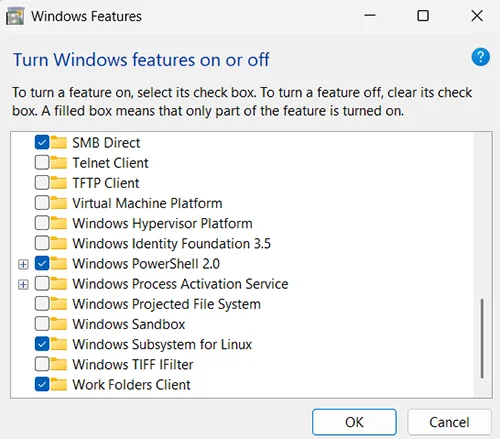Screen dimensions: 500x439
Task: Click the Windows PowerShell 2.0 folder icon
Action: click(59, 263)
